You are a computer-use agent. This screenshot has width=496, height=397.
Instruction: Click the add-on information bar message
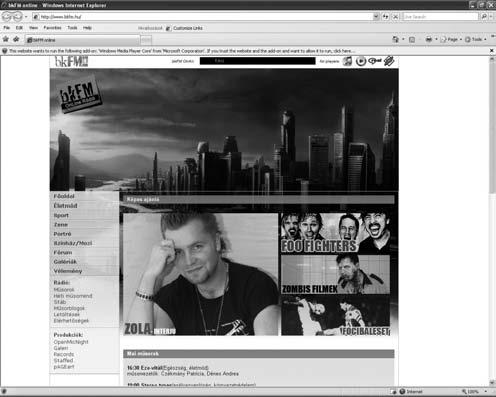[x=182, y=51]
